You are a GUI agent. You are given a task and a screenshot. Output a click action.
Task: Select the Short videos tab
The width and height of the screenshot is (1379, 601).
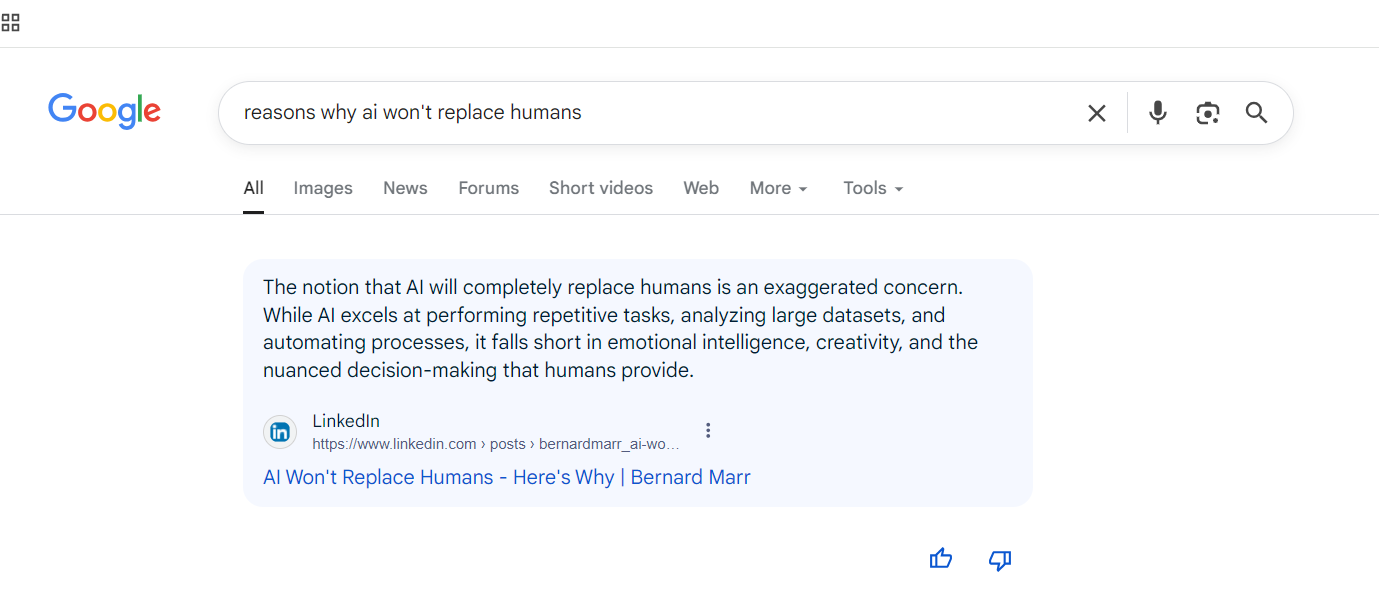click(x=601, y=188)
